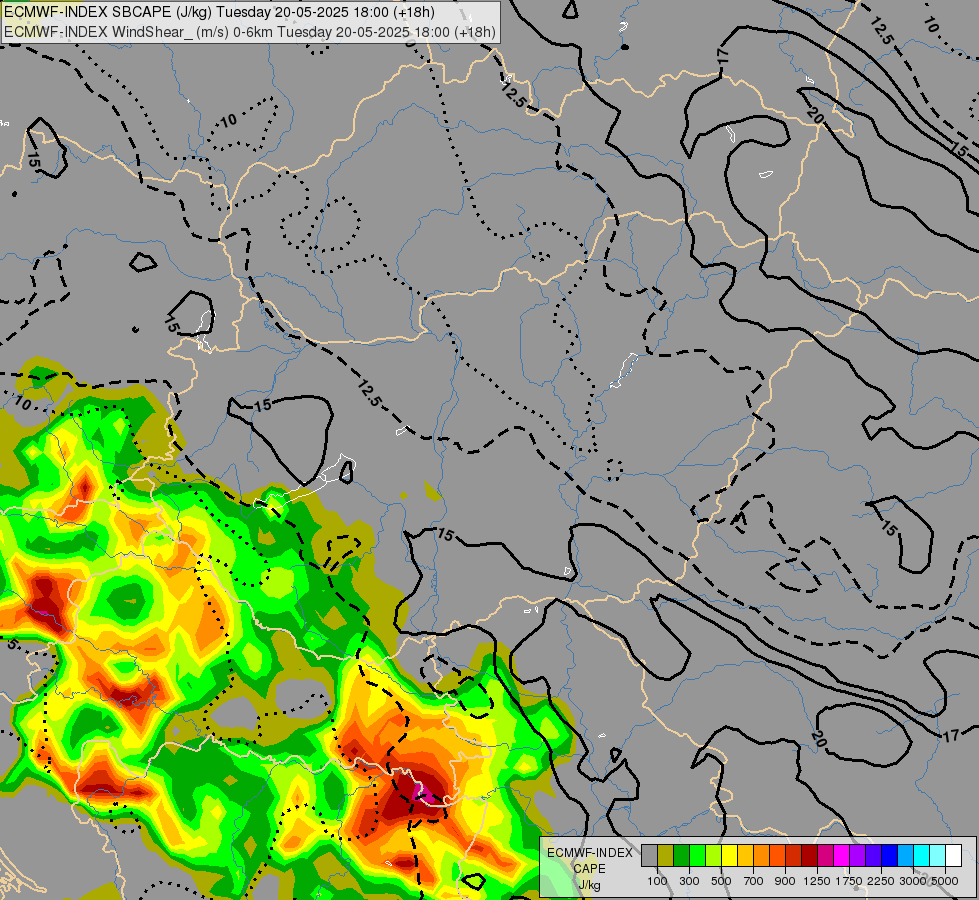
Task: Click the bright magenta legend swatch
Action: pyautogui.click(x=841, y=856)
